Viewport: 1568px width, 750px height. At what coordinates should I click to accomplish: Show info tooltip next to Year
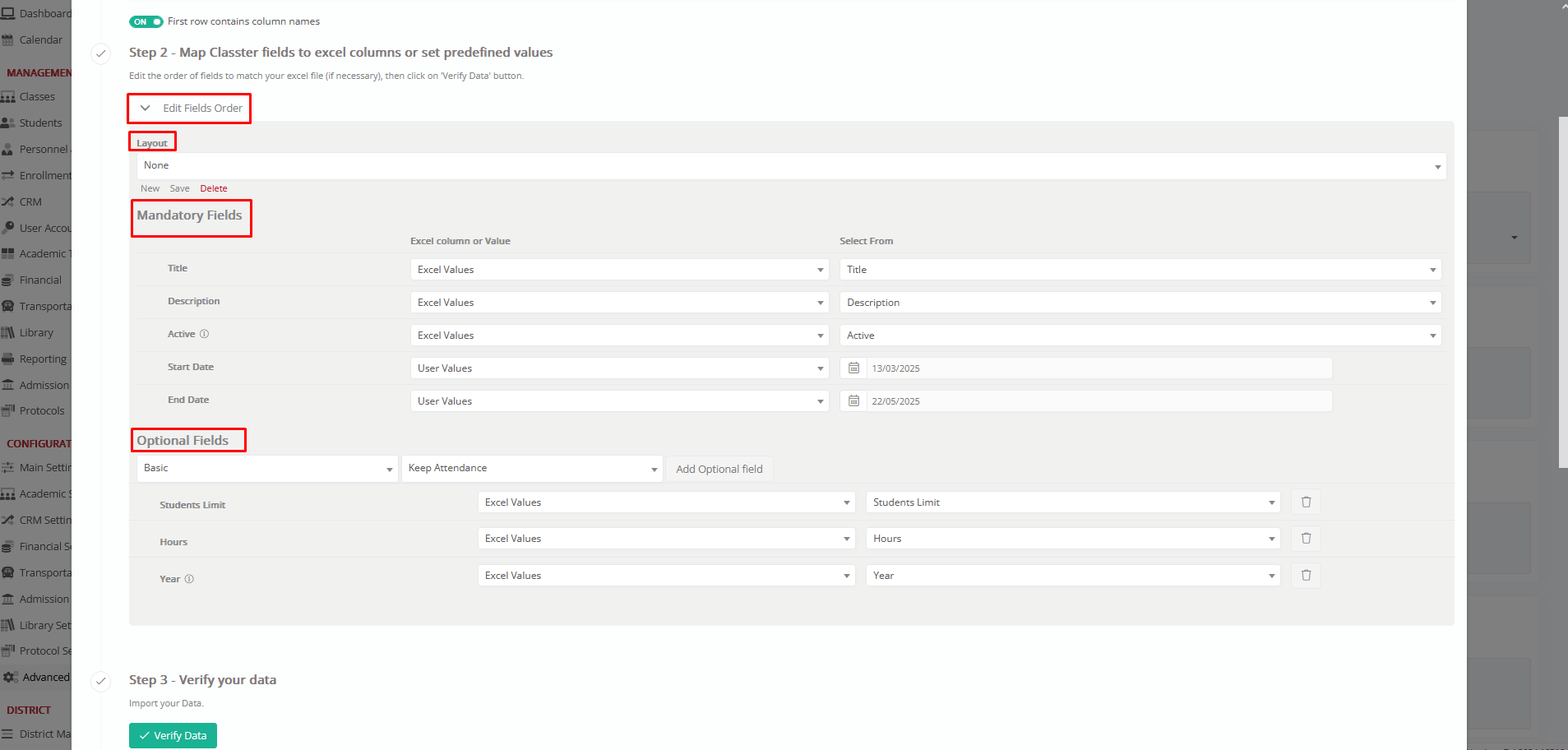click(189, 579)
